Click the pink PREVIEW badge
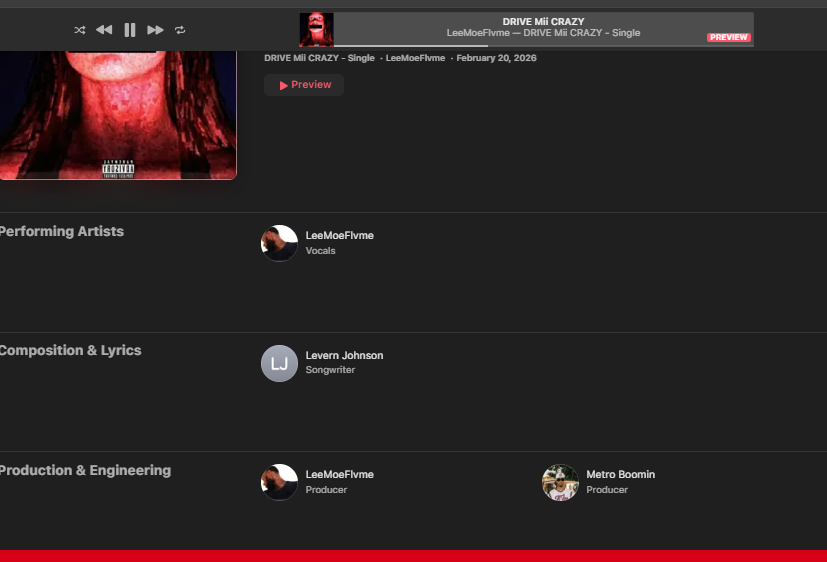Image resolution: width=827 pixels, height=562 pixels. [728, 37]
